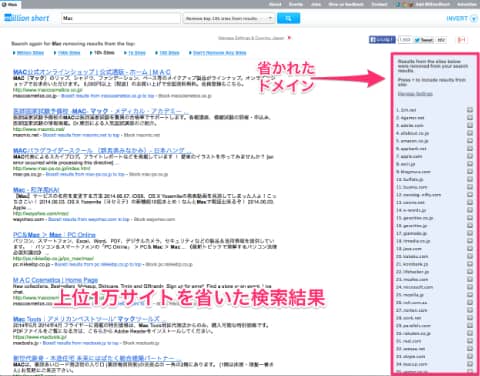Open Manage Settings & Country link
The width and height of the screenshot is (480, 376).
click(x=251, y=38)
